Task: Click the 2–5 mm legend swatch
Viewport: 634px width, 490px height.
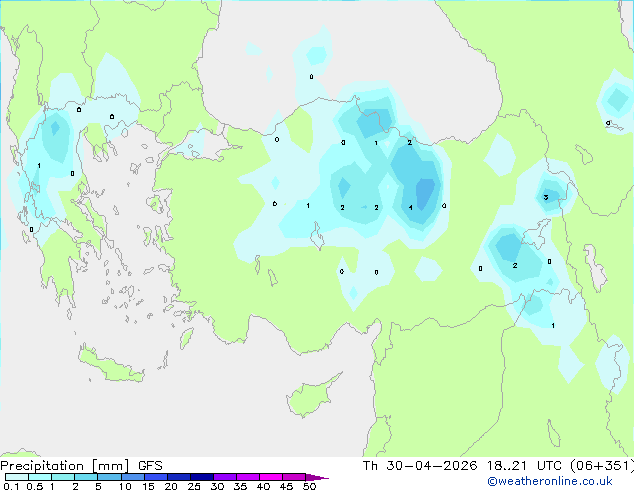Action: tap(86, 477)
